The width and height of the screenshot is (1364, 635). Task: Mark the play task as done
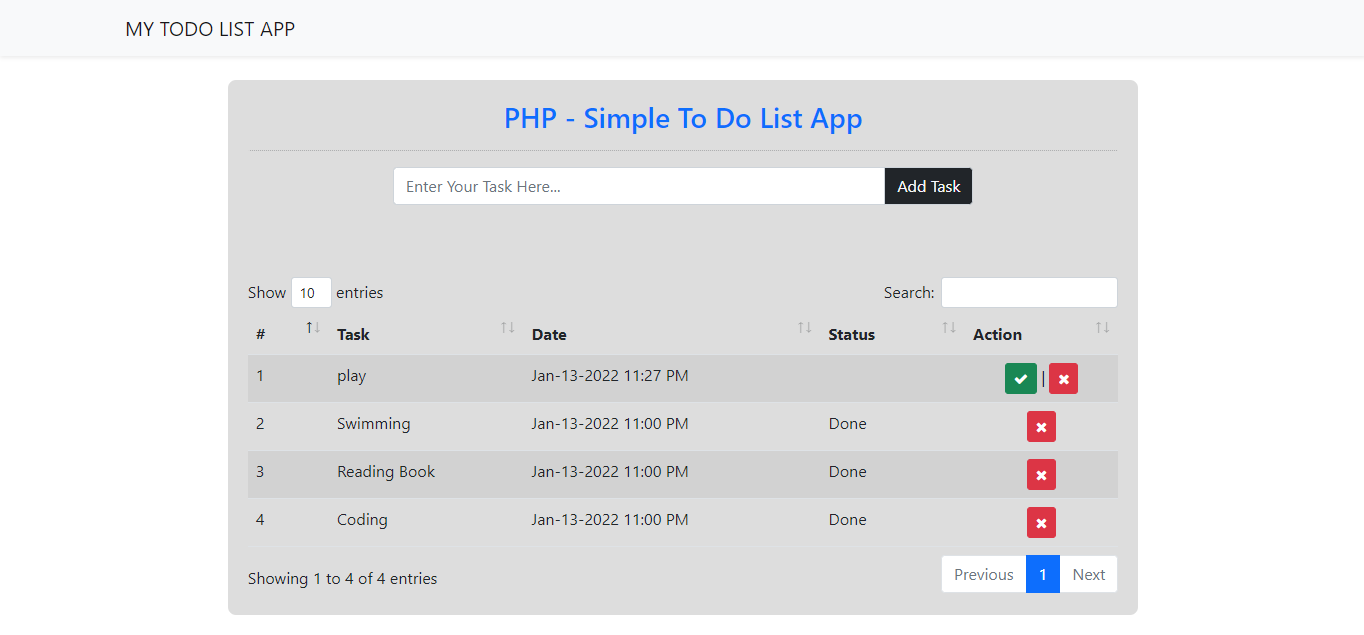pos(1020,379)
